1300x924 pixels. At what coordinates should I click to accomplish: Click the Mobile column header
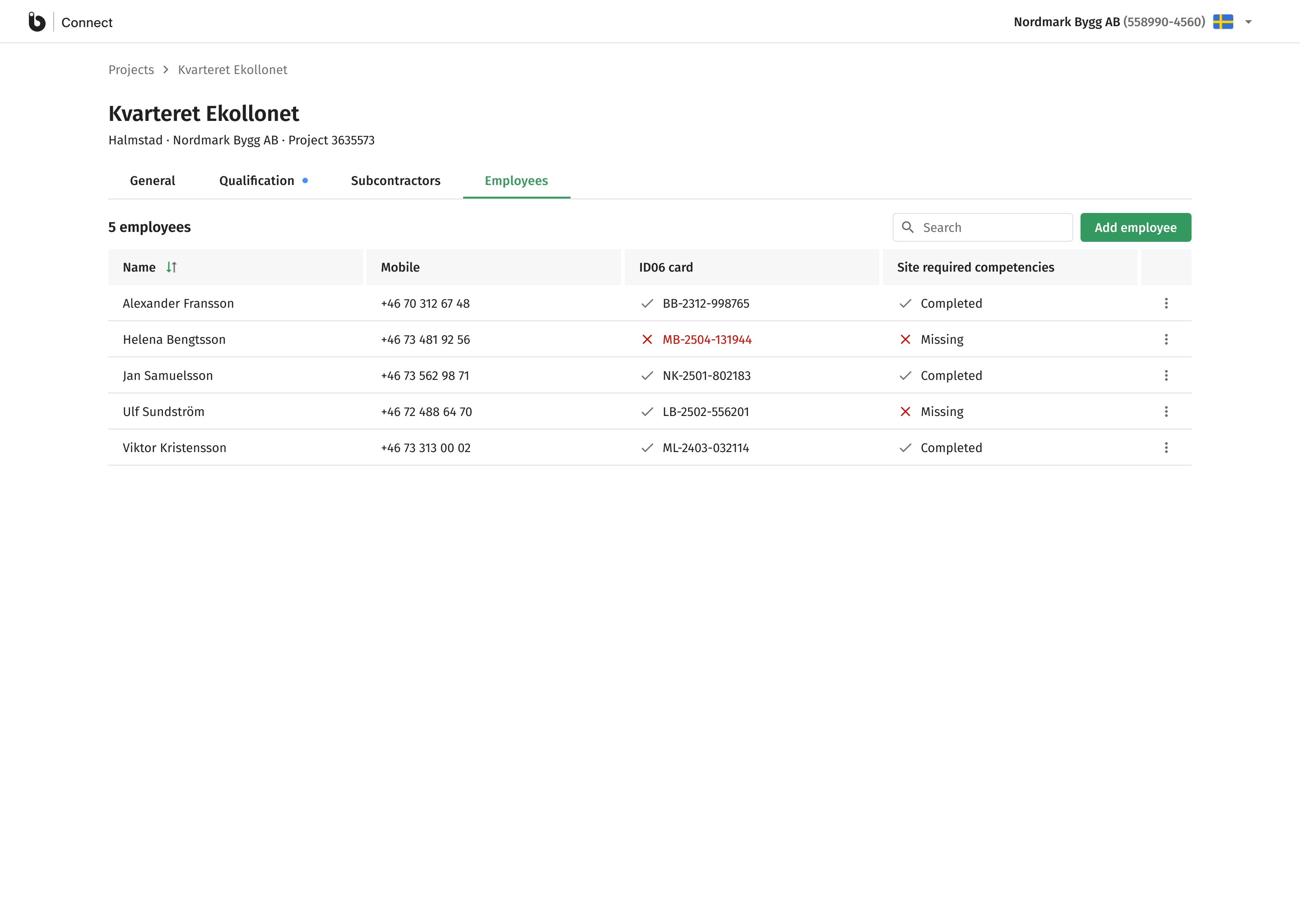coord(493,267)
